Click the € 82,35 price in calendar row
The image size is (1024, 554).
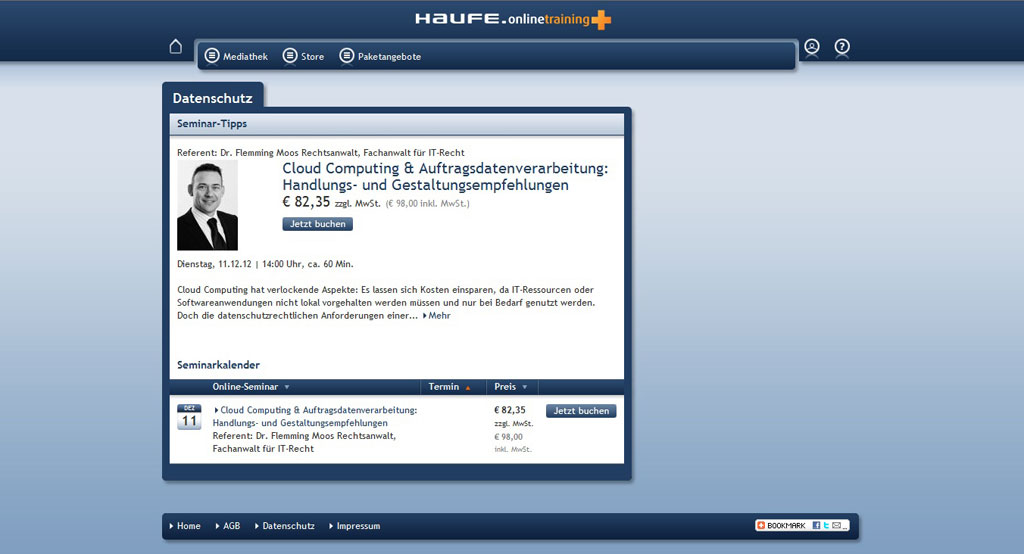point(509,410)
